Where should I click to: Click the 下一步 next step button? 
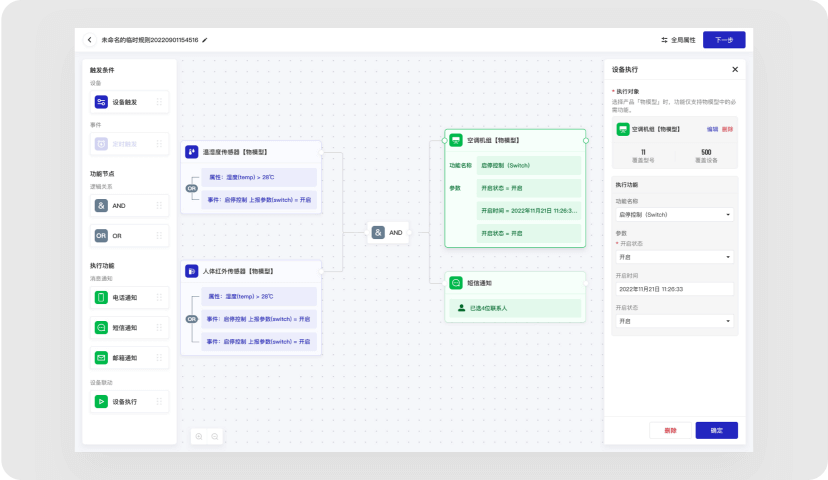723,40
